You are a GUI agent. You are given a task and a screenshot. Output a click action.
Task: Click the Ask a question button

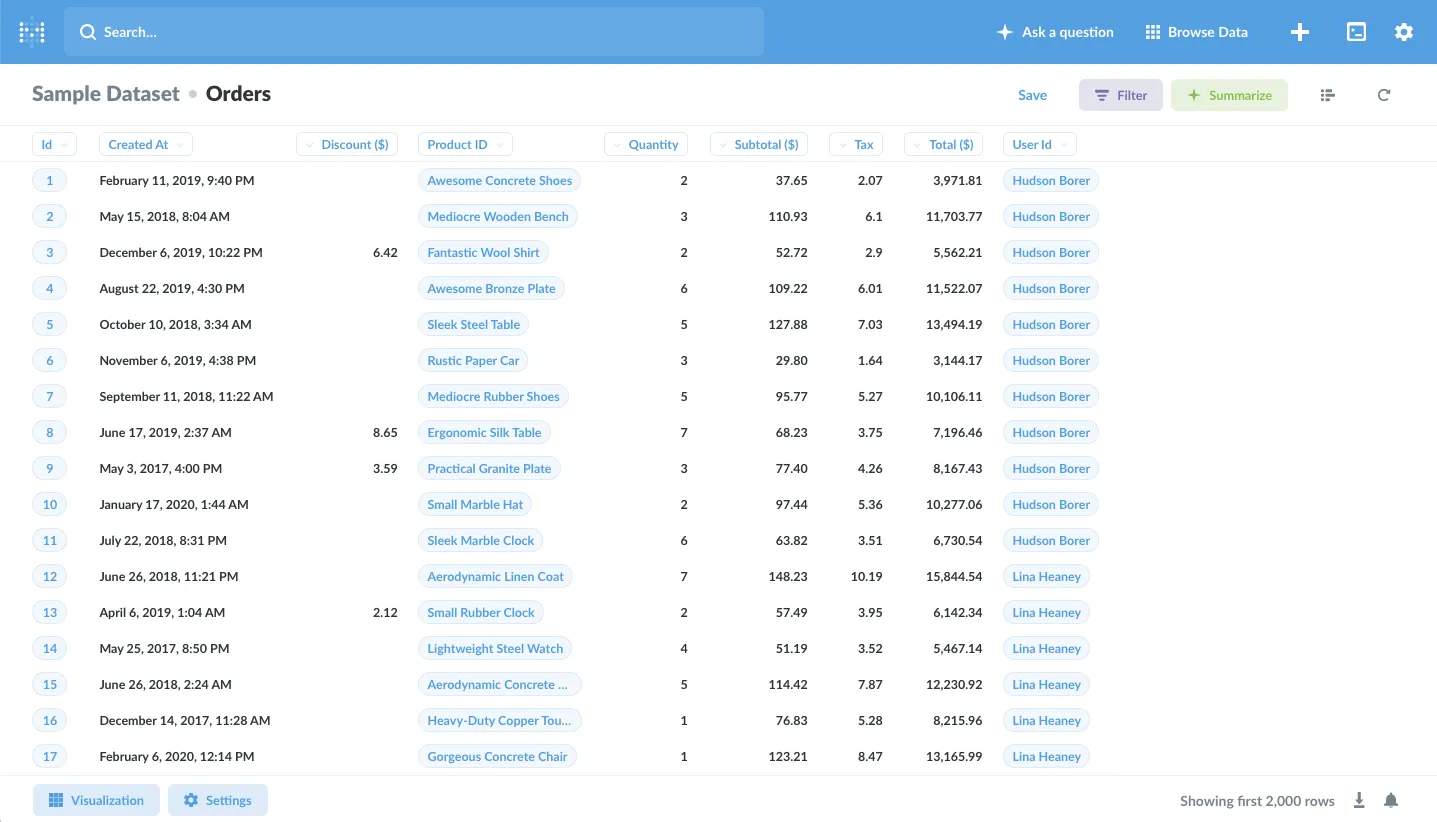(1055, 32)
